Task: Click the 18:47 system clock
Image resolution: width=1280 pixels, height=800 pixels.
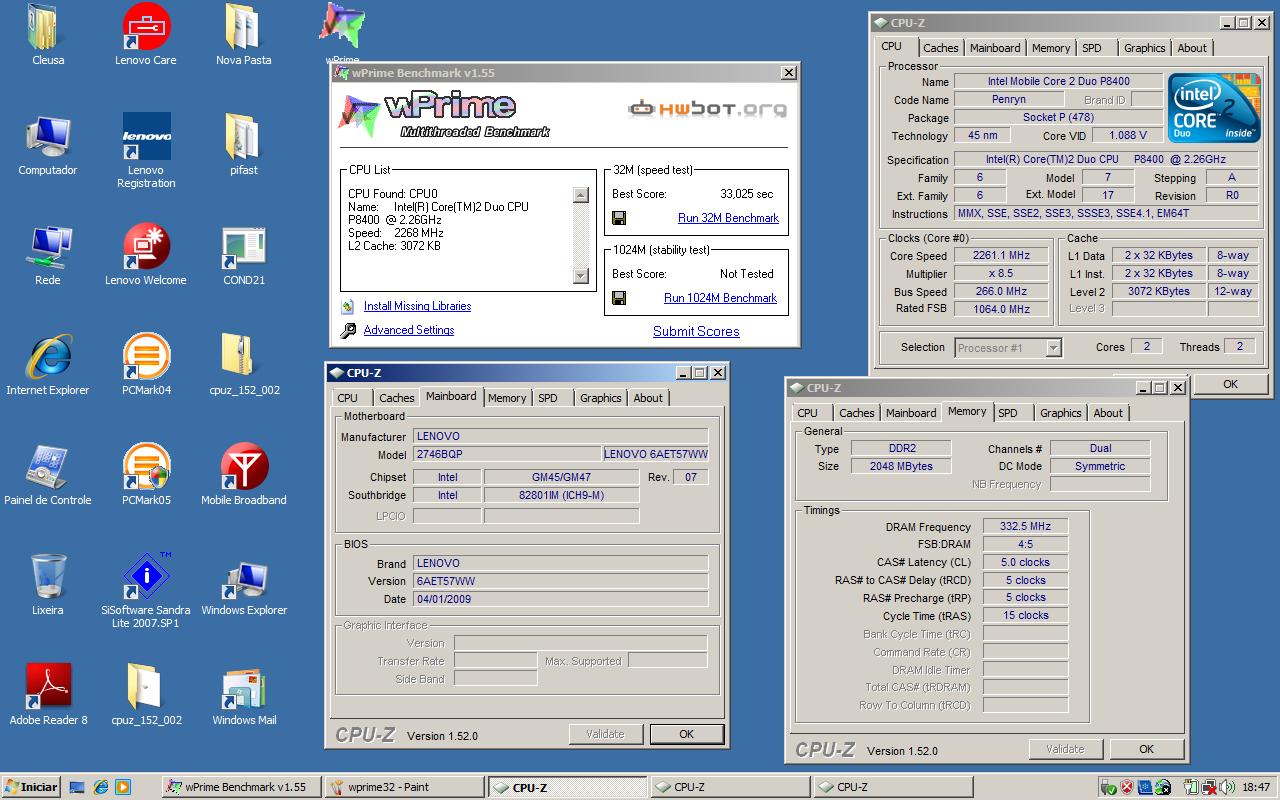Action: pyautogui.click(x=1255, y=787)
